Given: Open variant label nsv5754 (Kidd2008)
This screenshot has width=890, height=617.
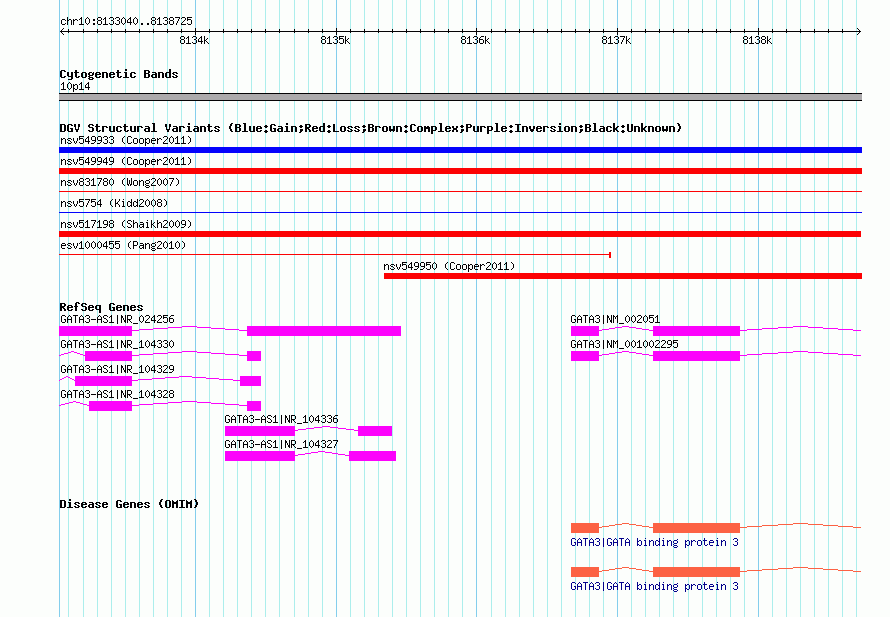Looking at the screenshot, I should click(x=114, y=203).
